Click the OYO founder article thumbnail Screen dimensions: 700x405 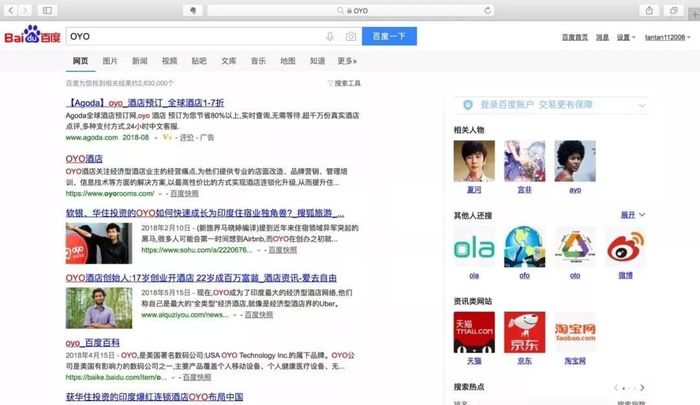point(99,308)
